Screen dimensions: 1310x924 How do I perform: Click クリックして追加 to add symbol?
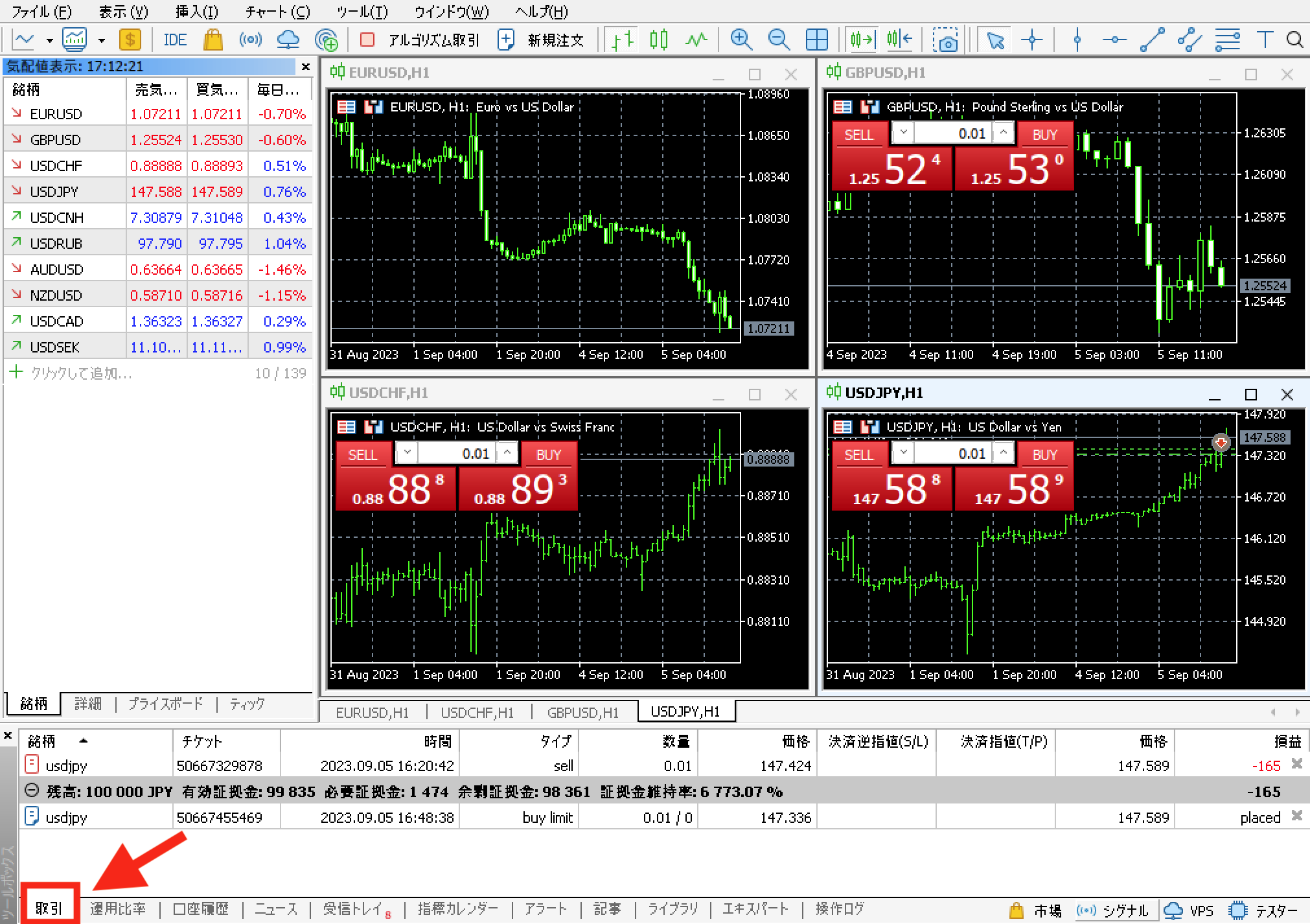82,373
